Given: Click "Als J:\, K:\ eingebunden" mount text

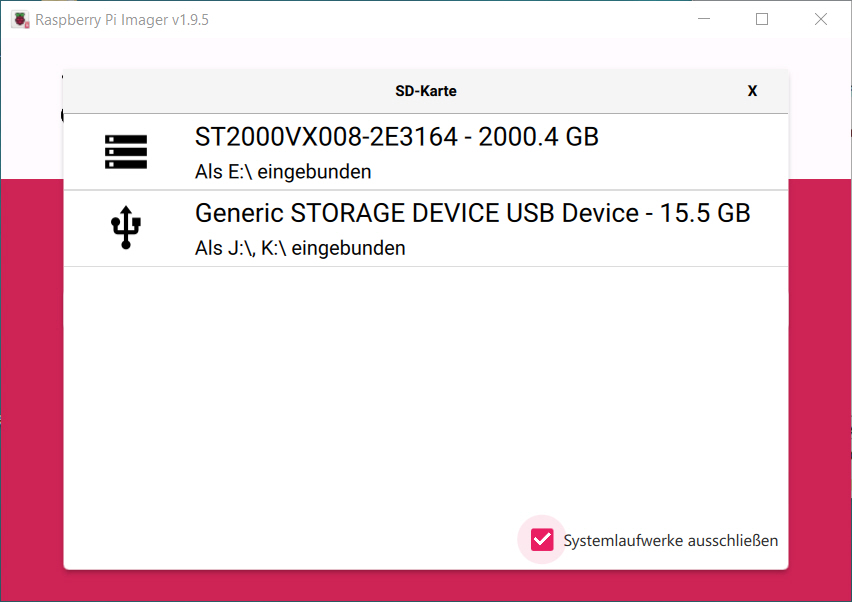Looking at the screenshot, I should pos(300,248).
